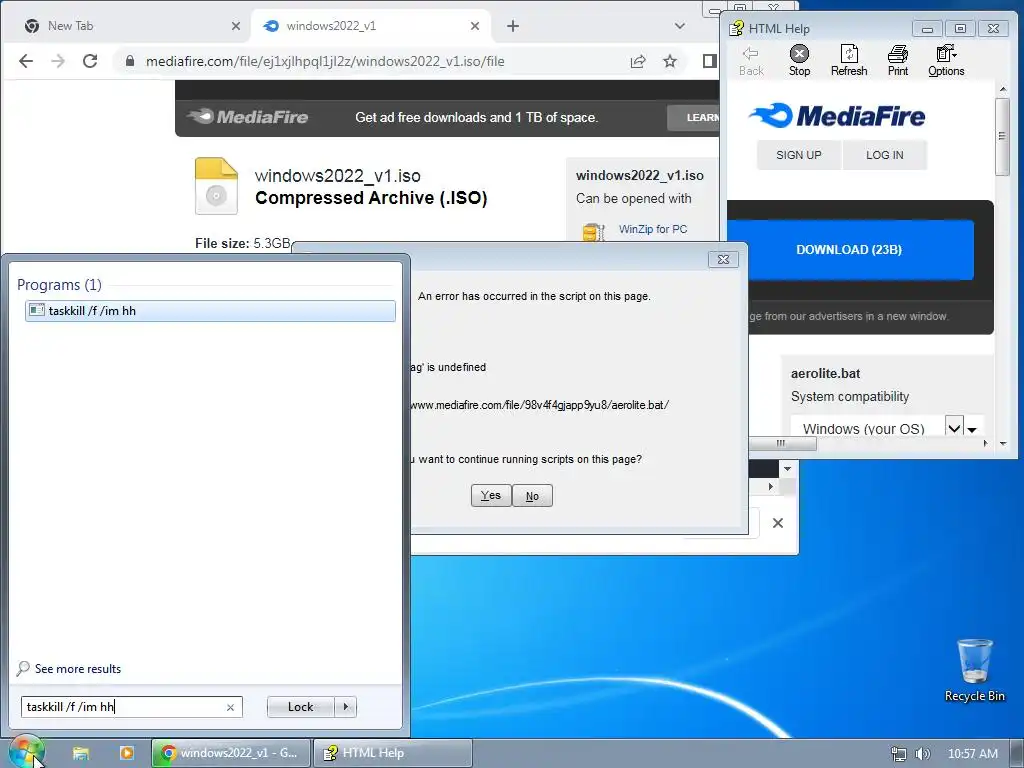Click network icon in system tray

tap(899, 754)
